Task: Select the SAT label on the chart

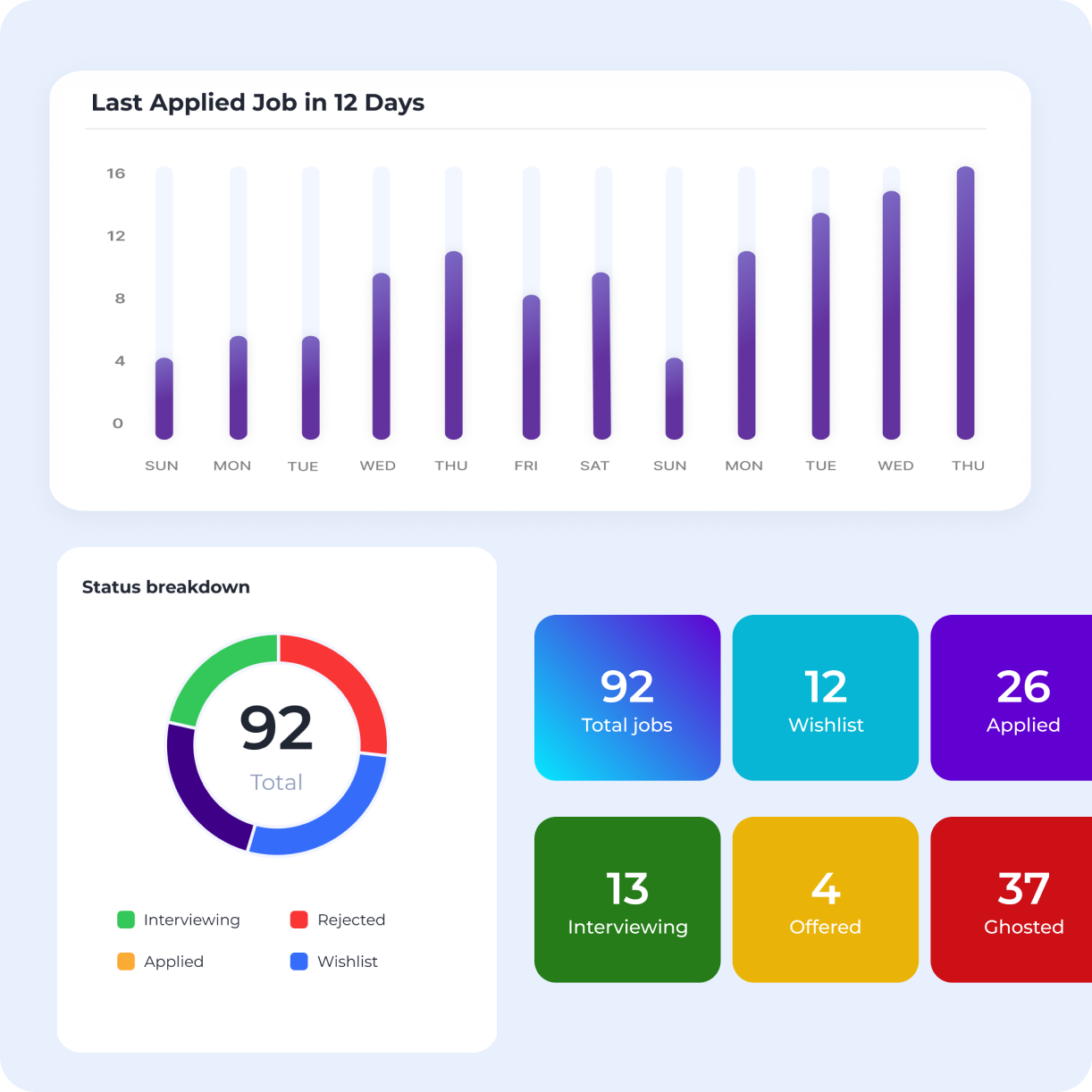Action: (595, 465)
